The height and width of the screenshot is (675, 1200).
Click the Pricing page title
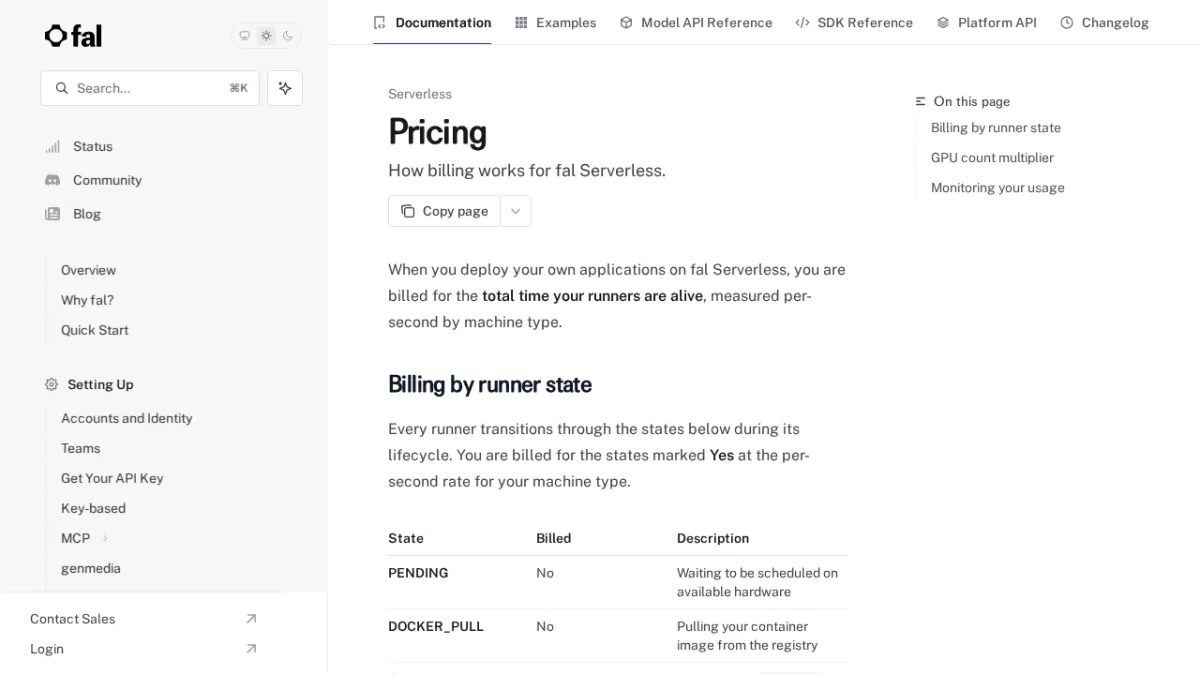[437, 132]
